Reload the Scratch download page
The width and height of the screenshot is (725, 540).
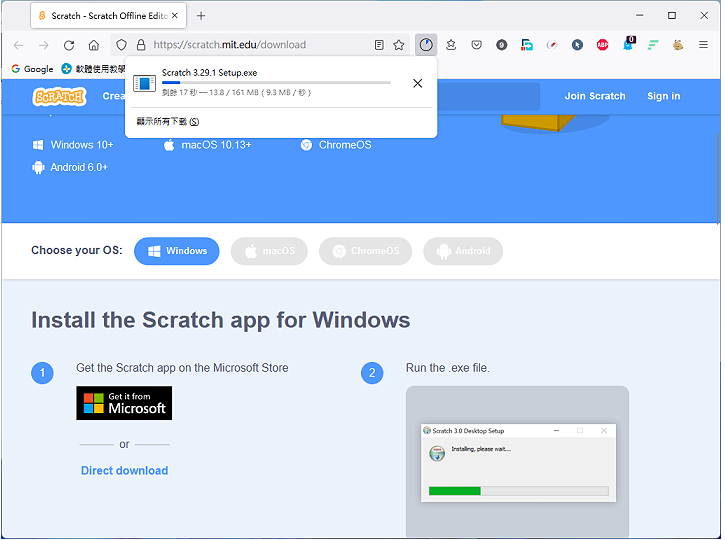[x=69, y=45]
